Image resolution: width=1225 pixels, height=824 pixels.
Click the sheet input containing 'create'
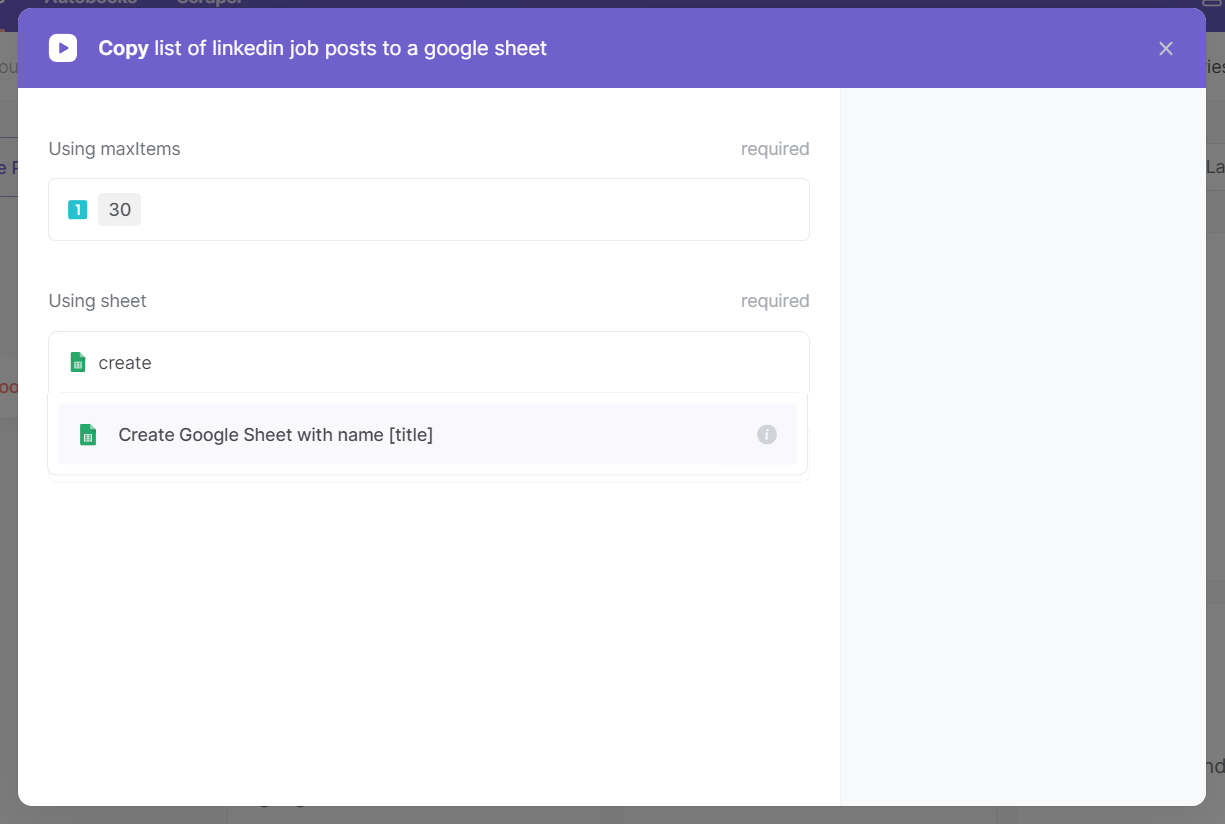click(x=428, y=362)
